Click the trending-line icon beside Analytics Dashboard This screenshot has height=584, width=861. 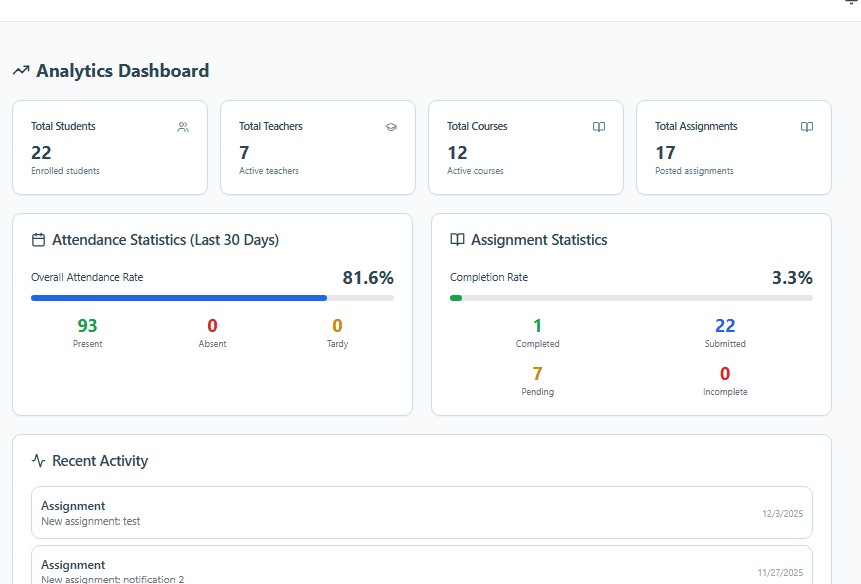point(19,69)
